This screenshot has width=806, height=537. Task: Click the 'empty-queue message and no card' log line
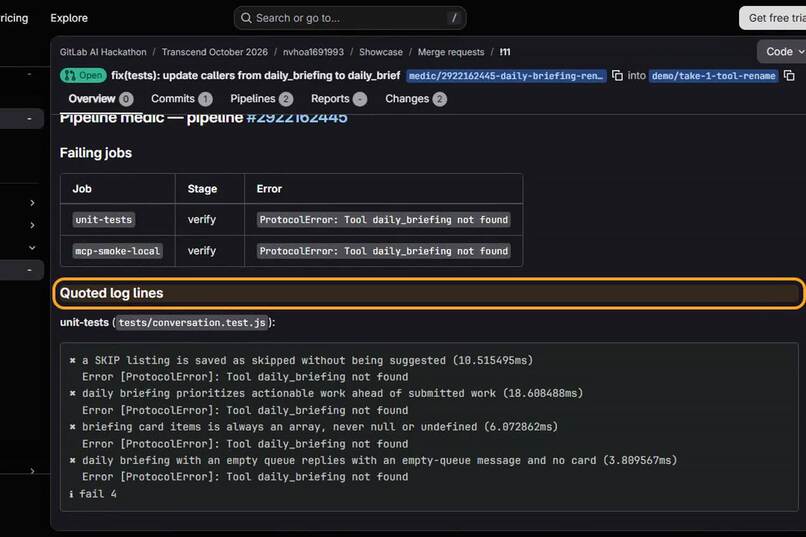click(x=373, y=460)
